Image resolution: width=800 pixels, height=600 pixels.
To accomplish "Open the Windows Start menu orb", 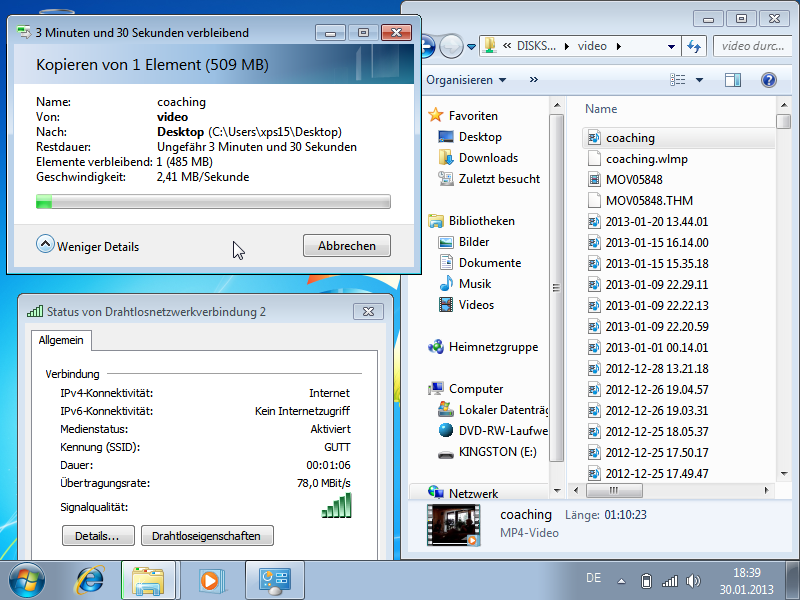I will click(27, 579).
